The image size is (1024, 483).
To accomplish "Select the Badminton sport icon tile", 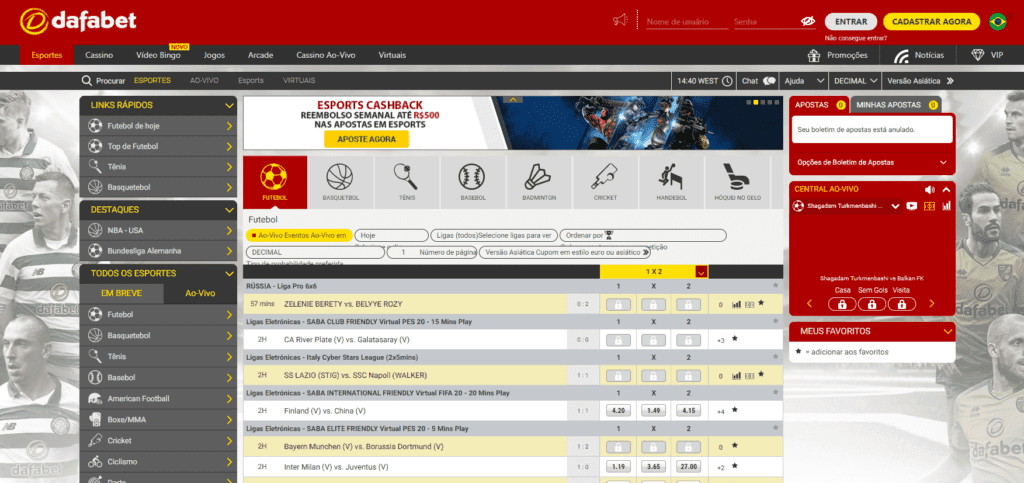I will [x=539, y=182].
